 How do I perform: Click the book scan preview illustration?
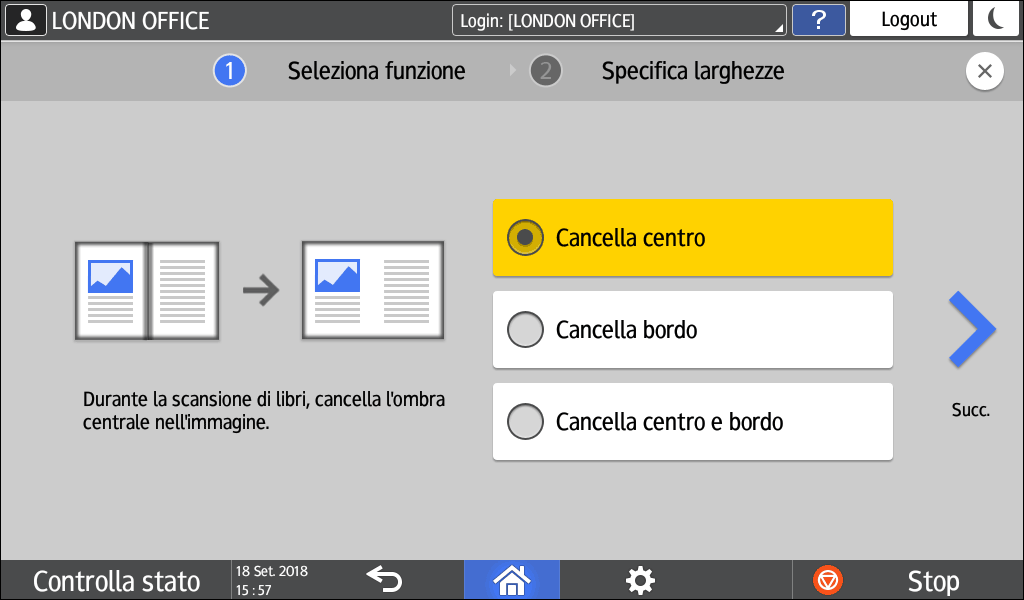tap(147, 290)
